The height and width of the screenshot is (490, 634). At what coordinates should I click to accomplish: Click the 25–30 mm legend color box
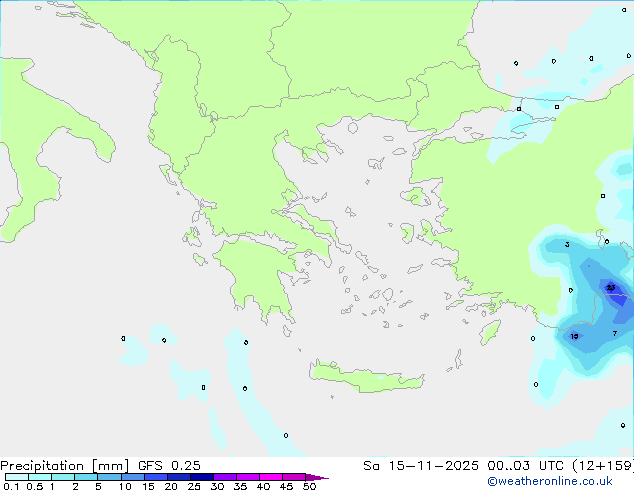pos(201,477)
